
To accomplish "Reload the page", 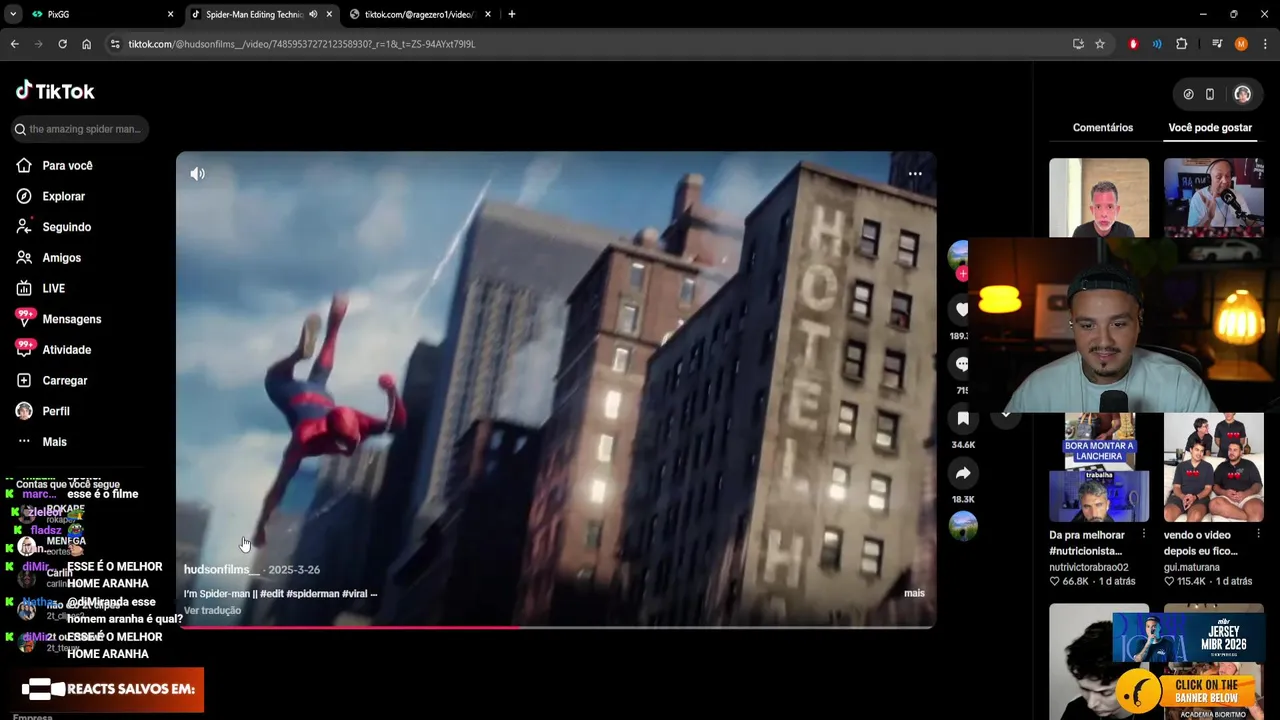I will 62,44.
